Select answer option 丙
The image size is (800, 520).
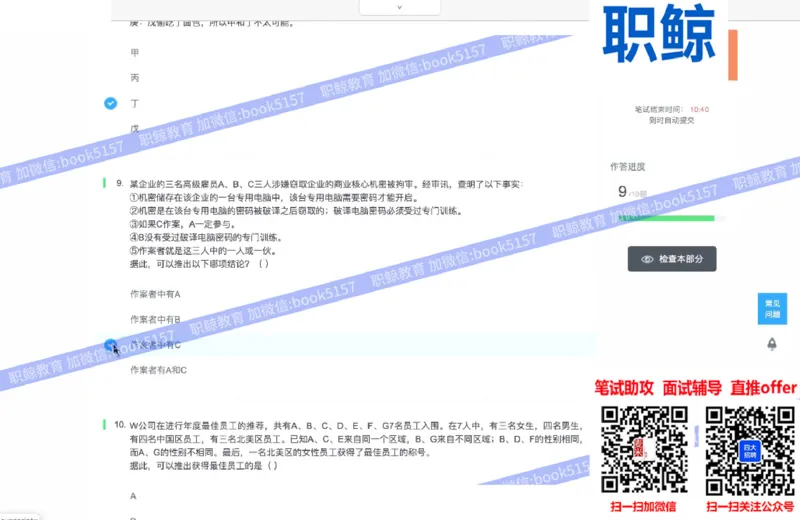135,78
